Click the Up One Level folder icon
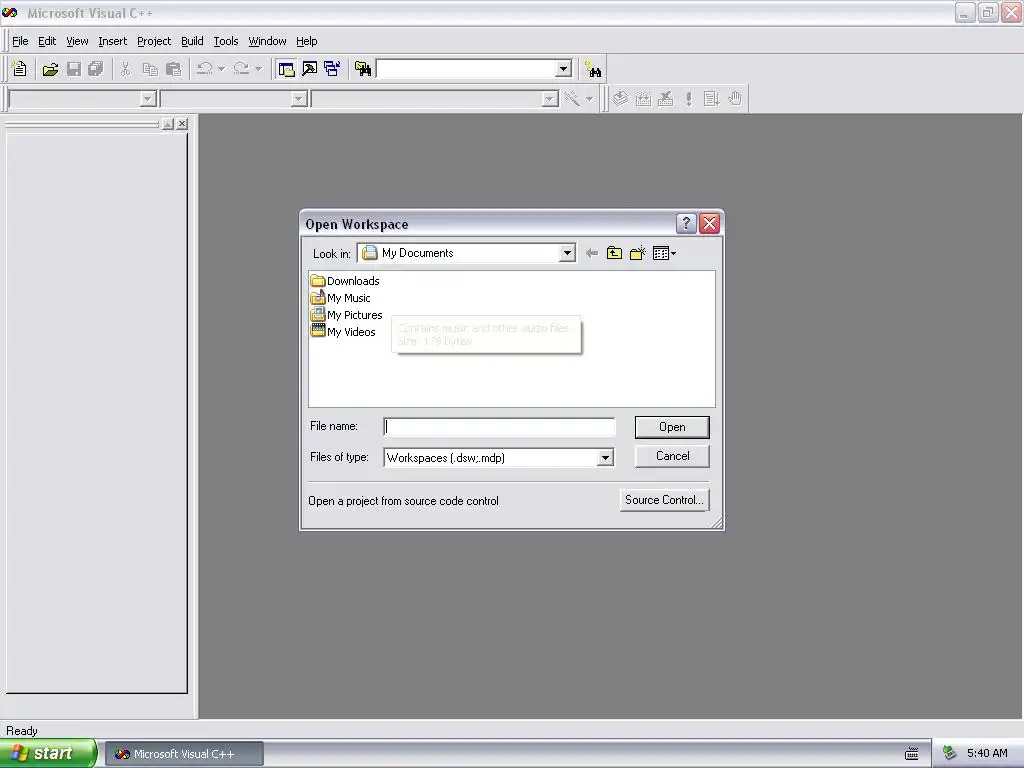This screenshot has height=768, width=1024. (x=615, y=253)
